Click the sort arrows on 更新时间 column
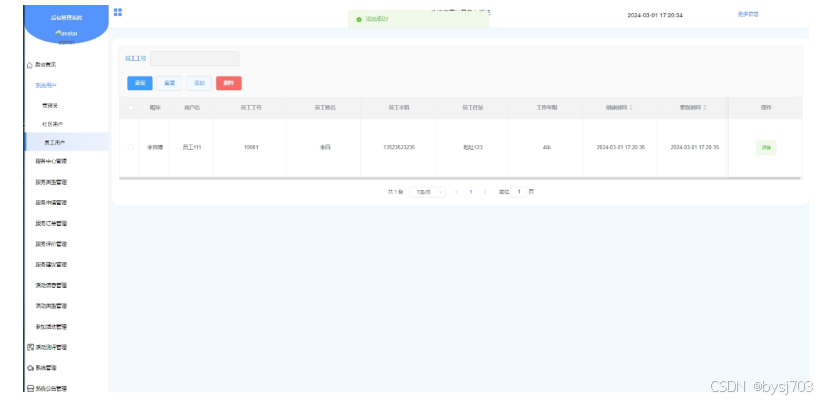Image resolution: width=832 pixels, height=402 pixels. 705,107
